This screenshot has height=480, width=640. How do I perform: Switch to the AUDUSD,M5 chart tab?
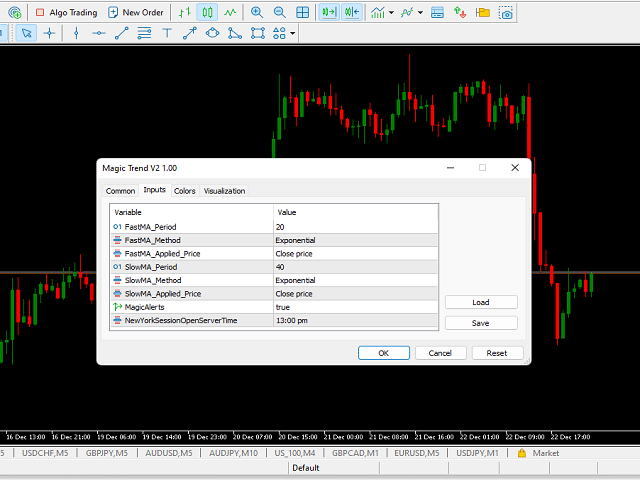point(169,453)
